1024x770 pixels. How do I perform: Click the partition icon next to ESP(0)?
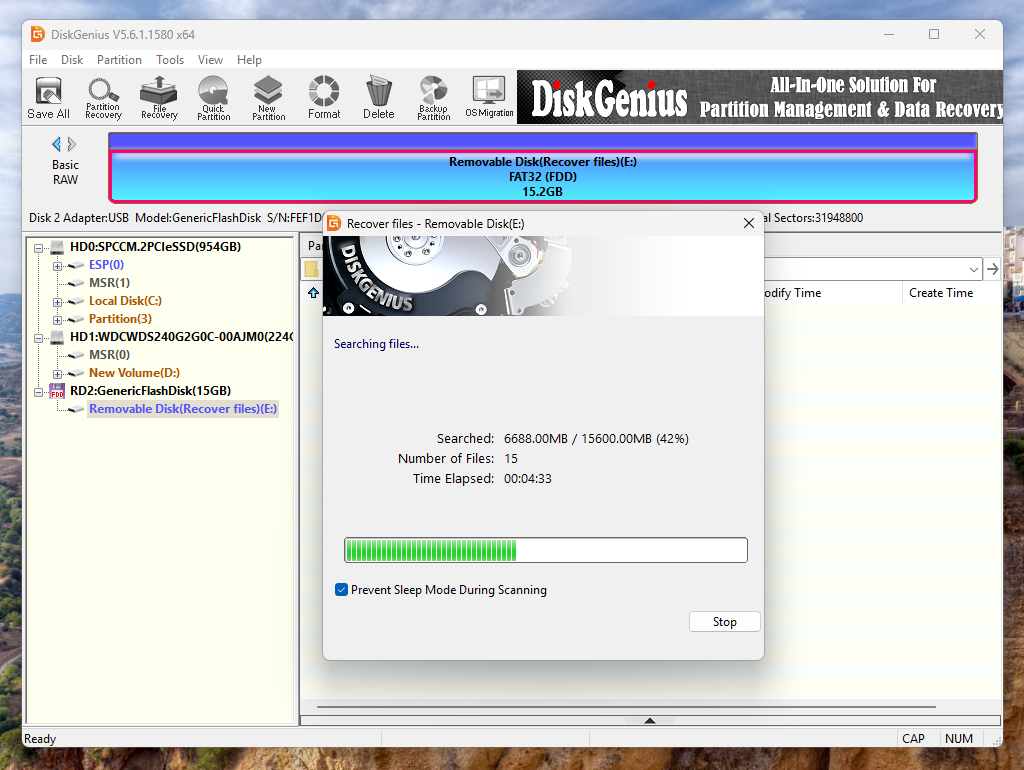[x=76, y=265]
